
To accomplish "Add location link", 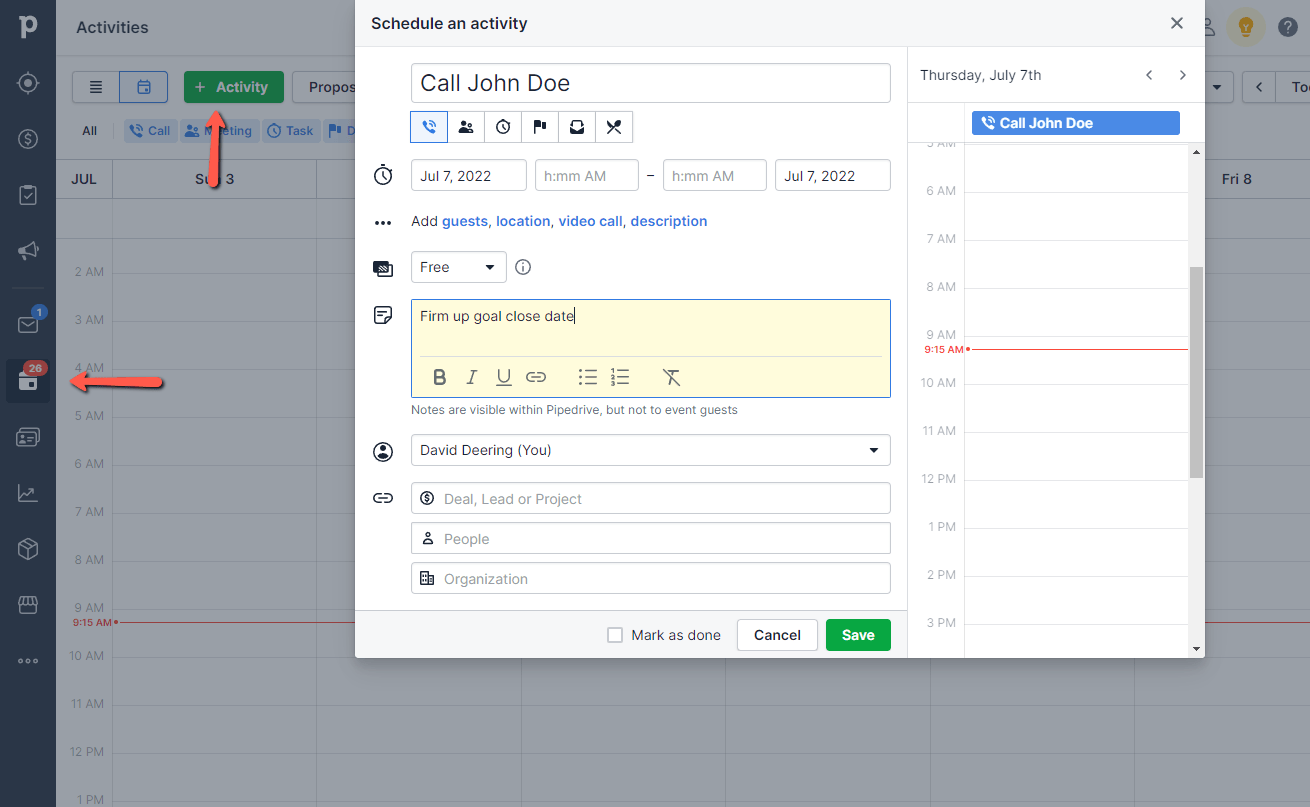I will pyautogui.click(x=523, y=221).
